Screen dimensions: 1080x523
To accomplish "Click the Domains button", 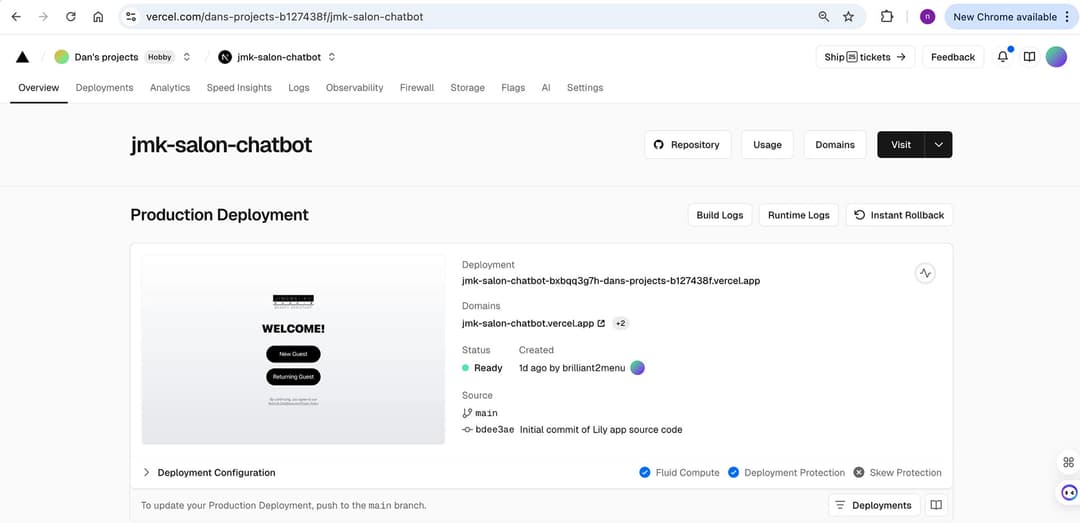I will pos(835,145).
